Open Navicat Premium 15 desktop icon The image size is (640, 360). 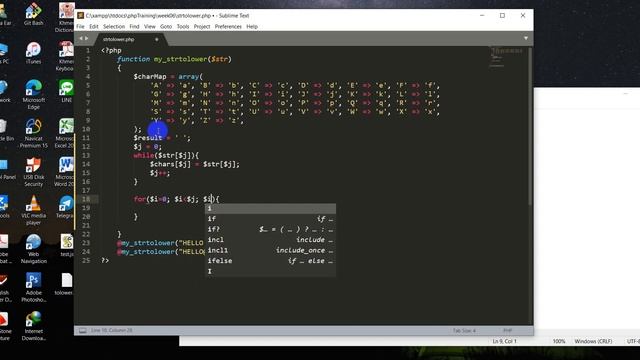tap(33, 133)
